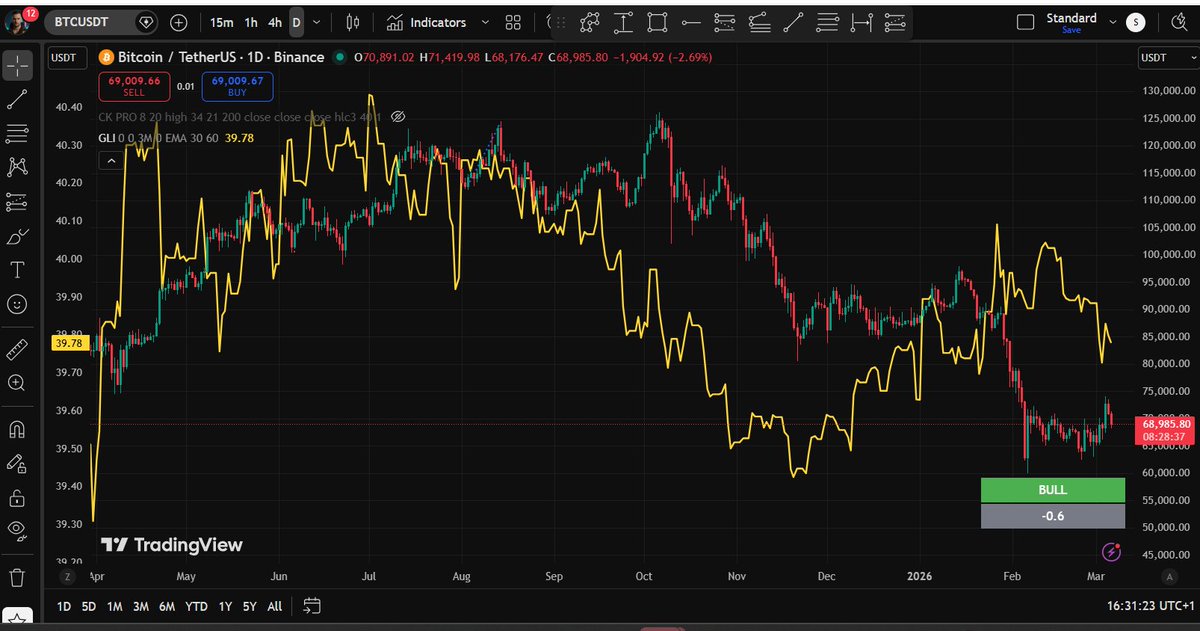
Task: Click the add symbol plus icon
Action: coord(178,21)
